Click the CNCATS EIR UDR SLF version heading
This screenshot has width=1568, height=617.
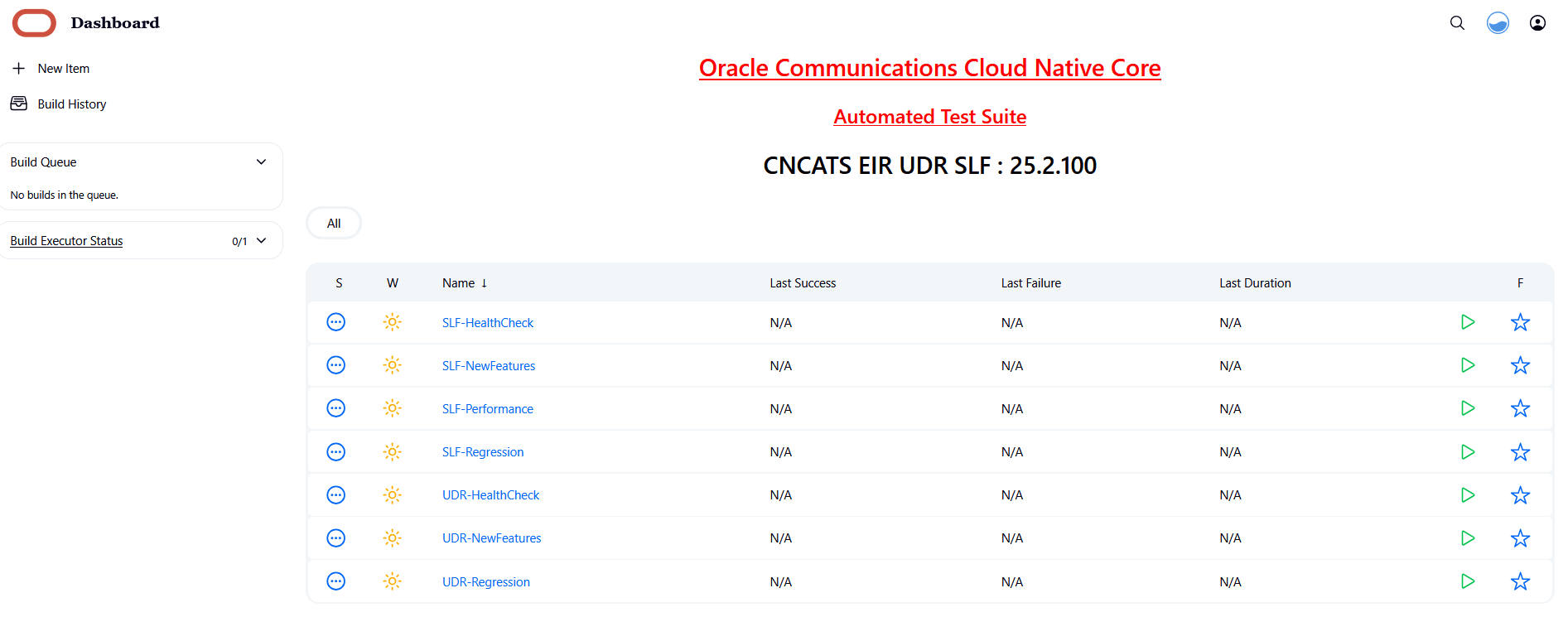click(929, 166)
